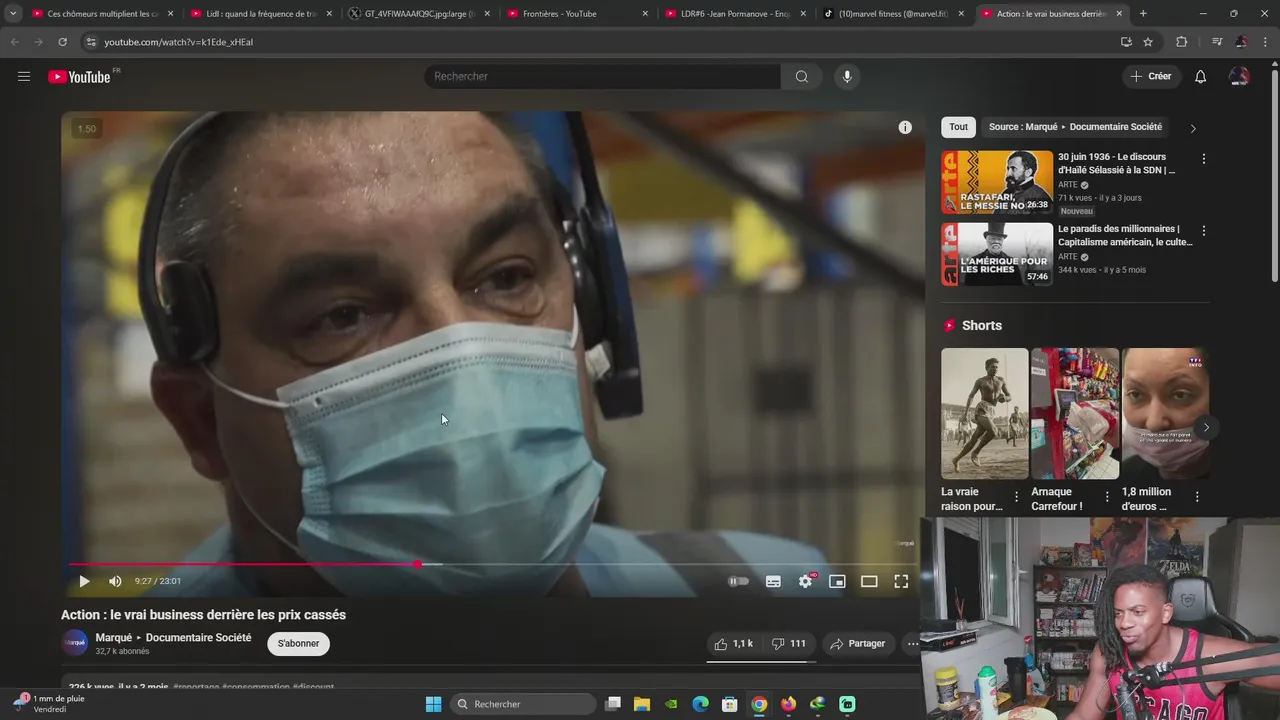Switch to Frontières - YouTube tab
The height and width of the screenshot is (720, 1280).
click(x=577, y=14)
